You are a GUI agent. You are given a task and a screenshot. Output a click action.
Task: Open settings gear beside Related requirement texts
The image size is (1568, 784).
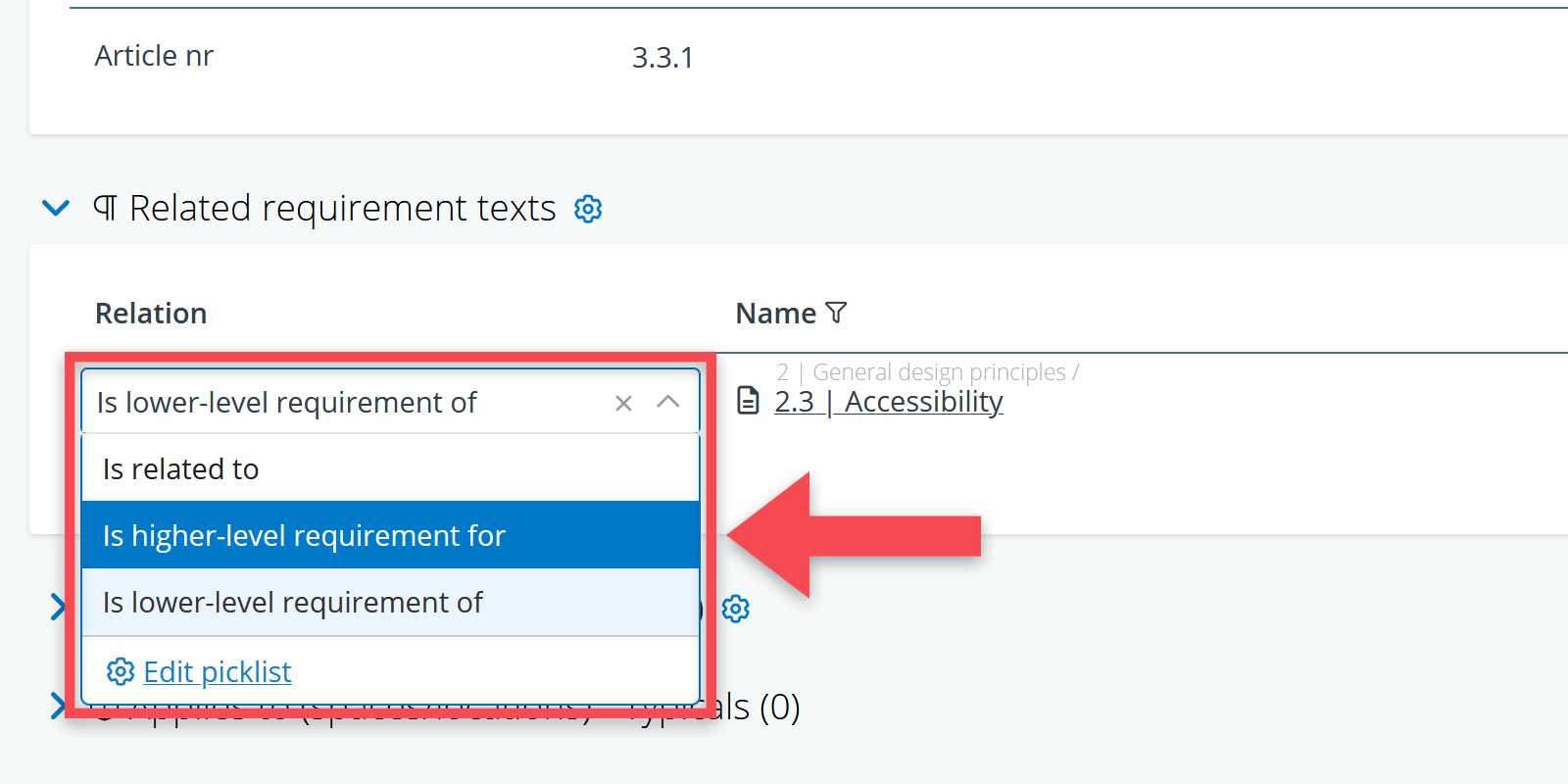click(588, 209)
